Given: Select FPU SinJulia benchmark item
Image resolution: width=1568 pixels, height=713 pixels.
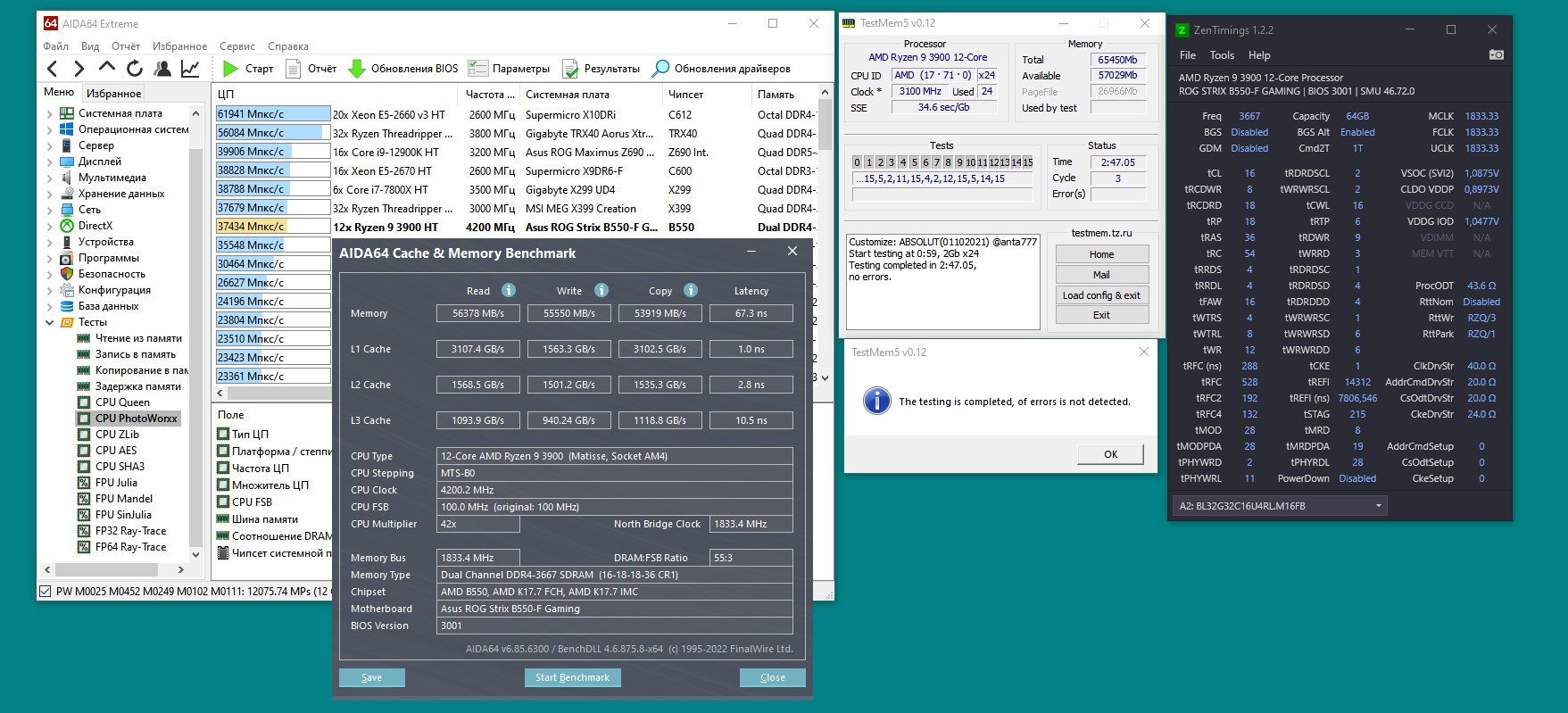Looking at the screenshot, I should coord(123,515).
